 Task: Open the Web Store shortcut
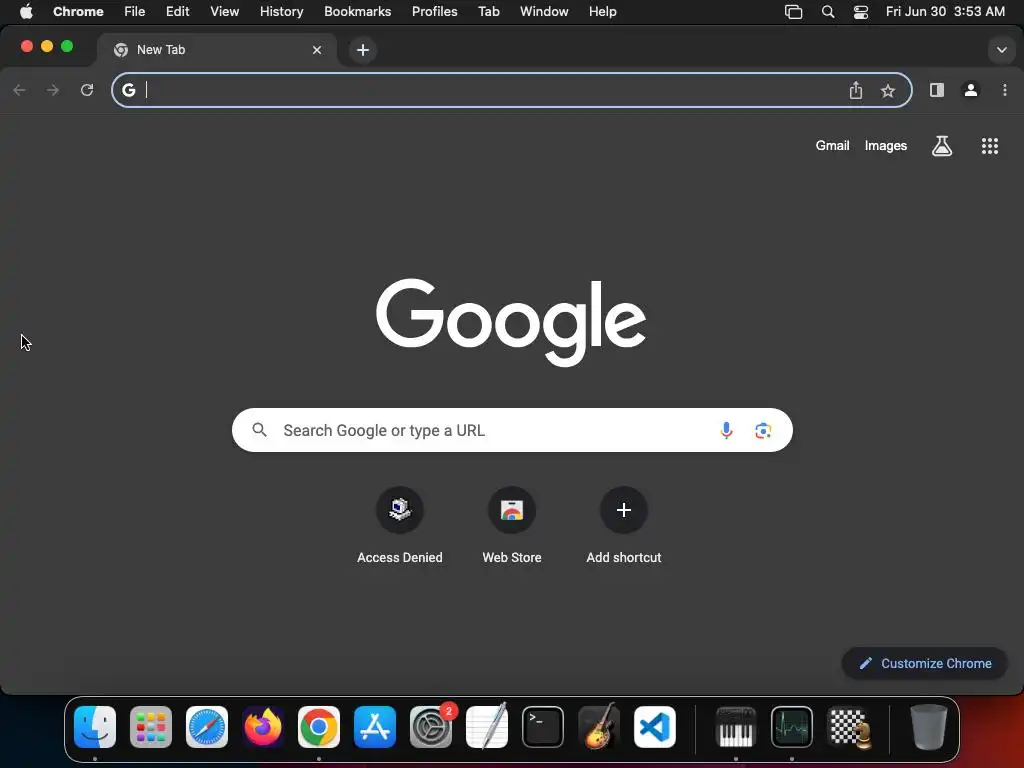512,526
